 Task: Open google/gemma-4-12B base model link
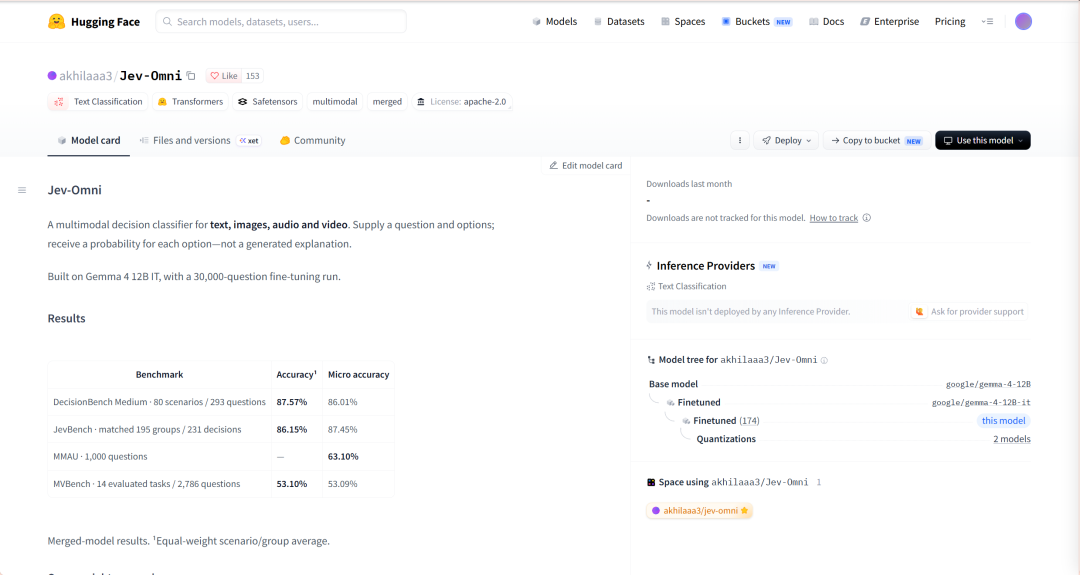[988, 384]
